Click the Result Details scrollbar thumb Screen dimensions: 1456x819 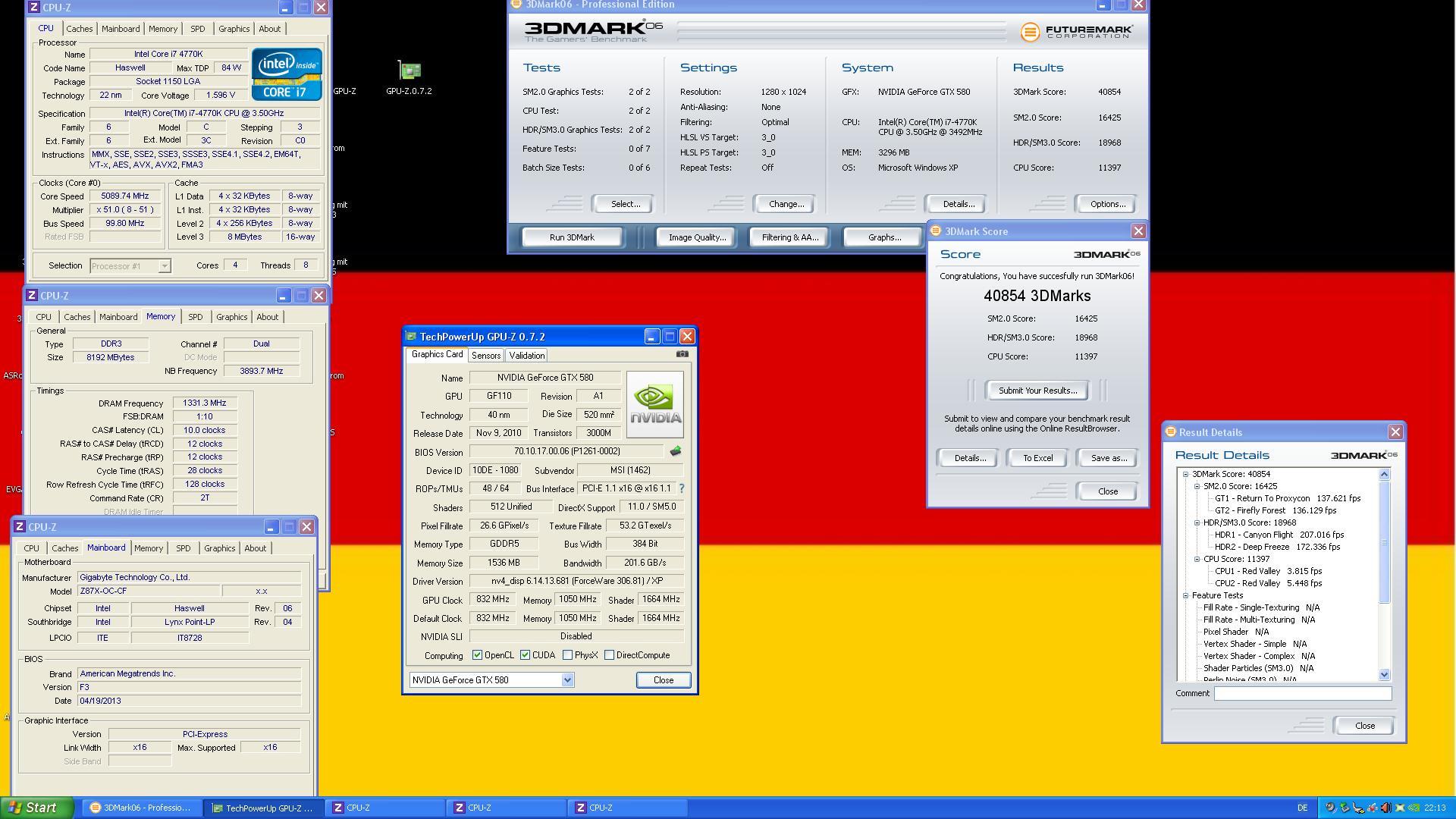pyautogui.click(x=1384, y=542)
